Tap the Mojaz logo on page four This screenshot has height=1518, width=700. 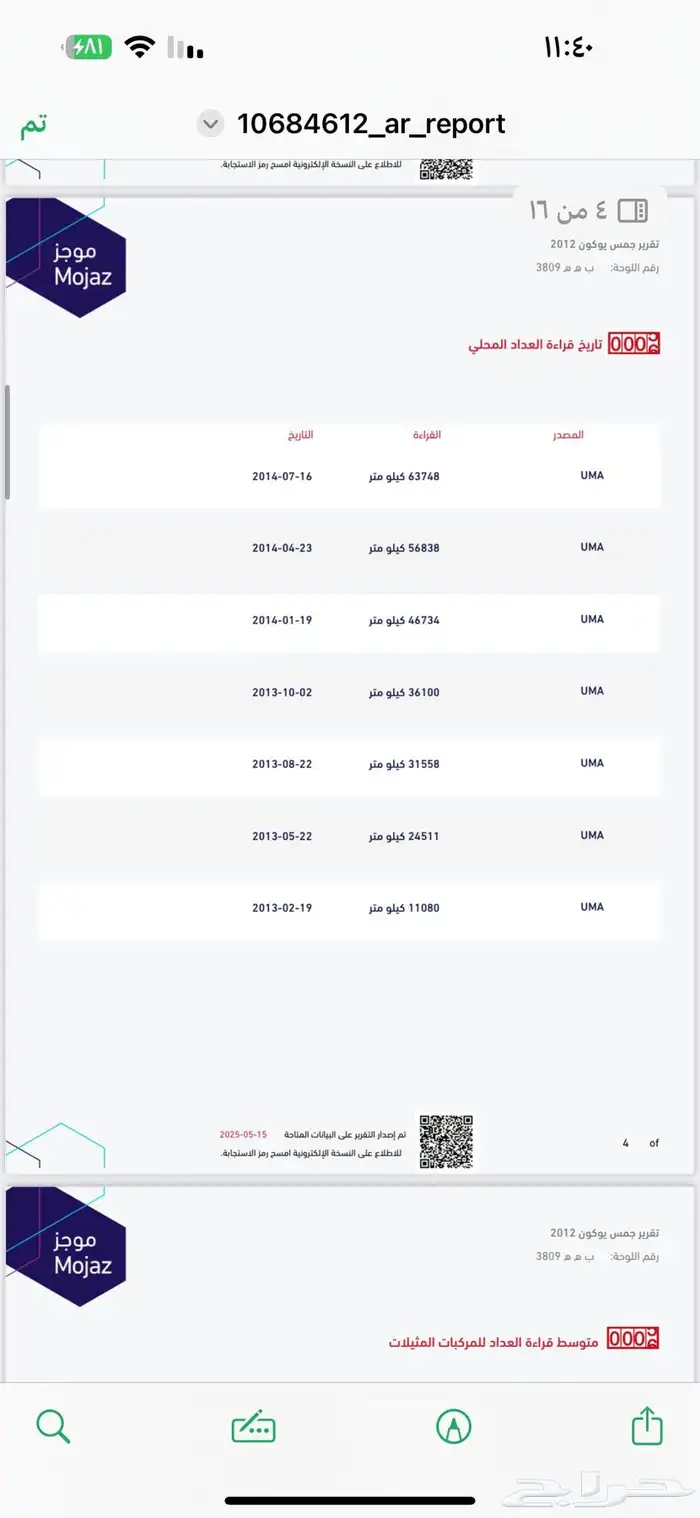pos(67,258)
